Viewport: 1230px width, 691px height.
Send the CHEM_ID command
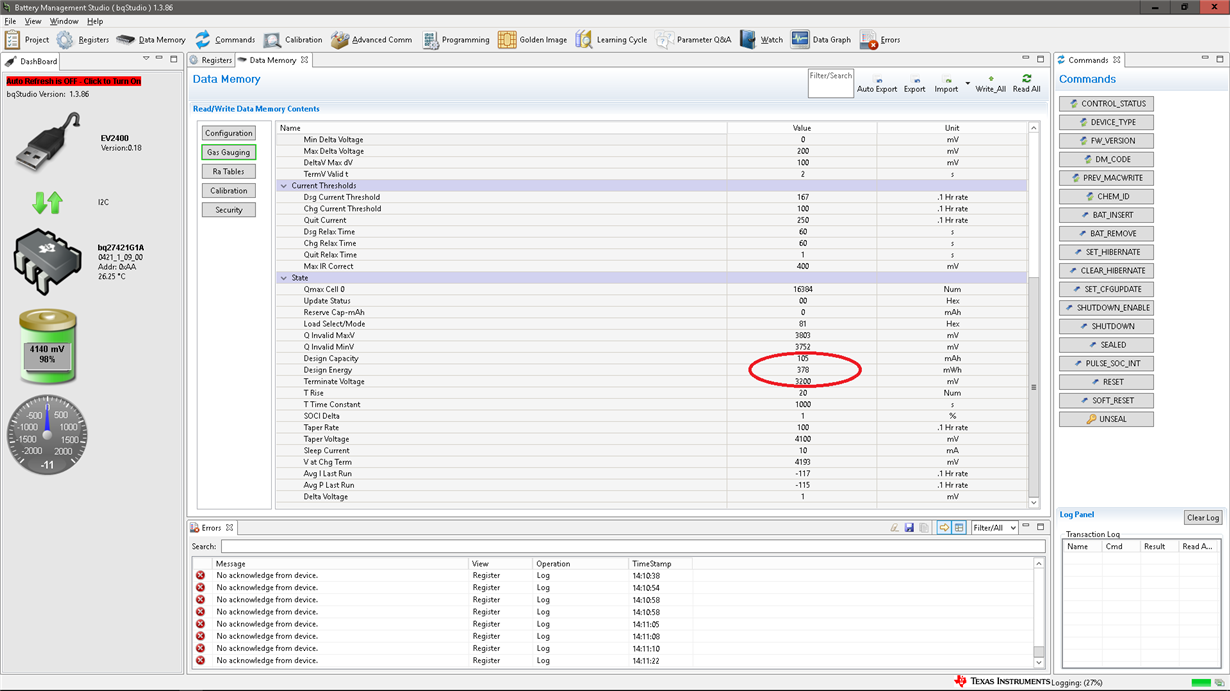coord(1106,197)
